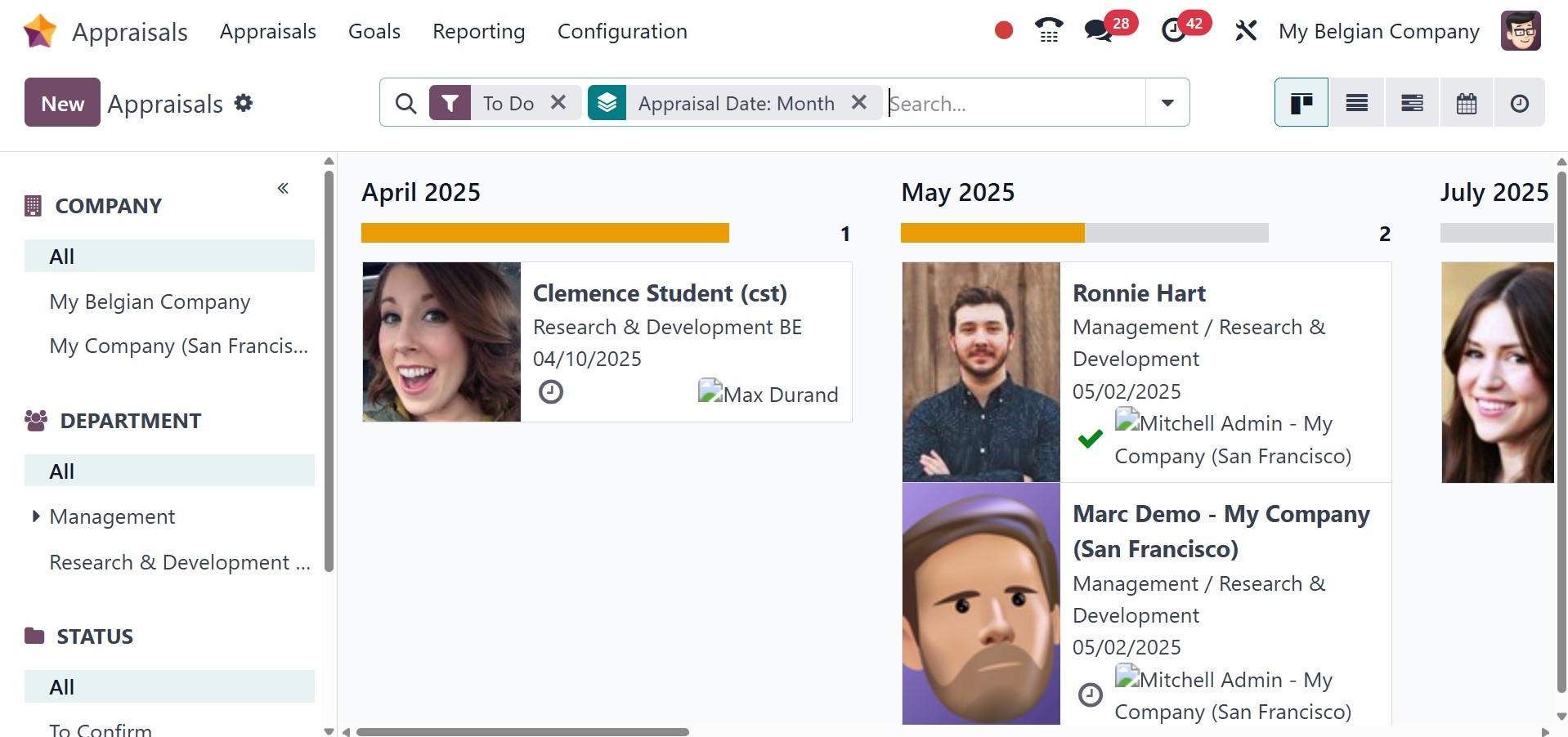Open the Reporting menu
This screenshot has height=737, width=1568.
(478, 31)
